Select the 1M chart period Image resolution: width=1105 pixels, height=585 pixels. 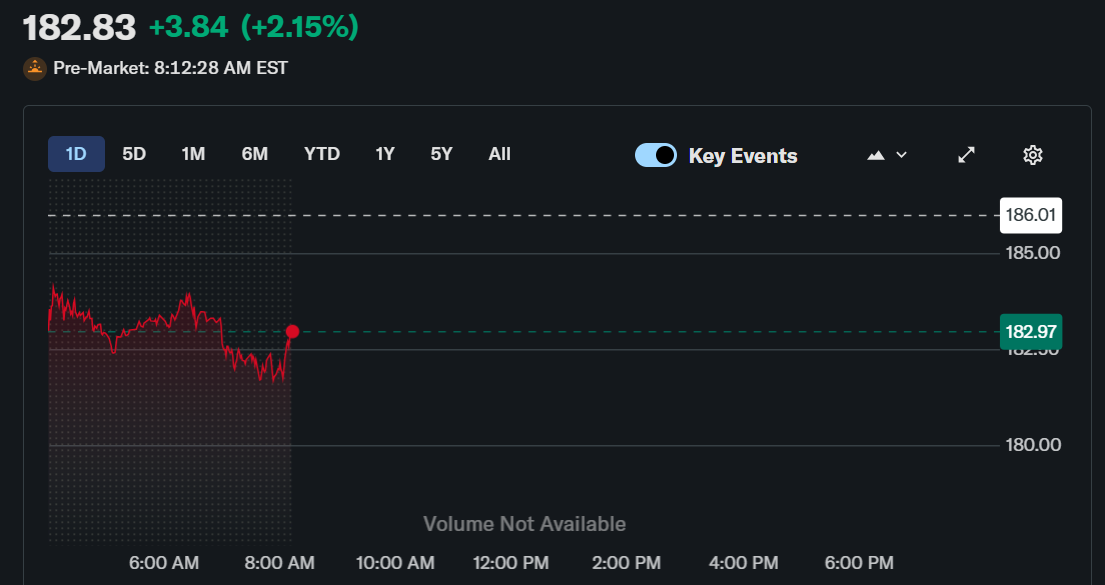tap(193, 154)
